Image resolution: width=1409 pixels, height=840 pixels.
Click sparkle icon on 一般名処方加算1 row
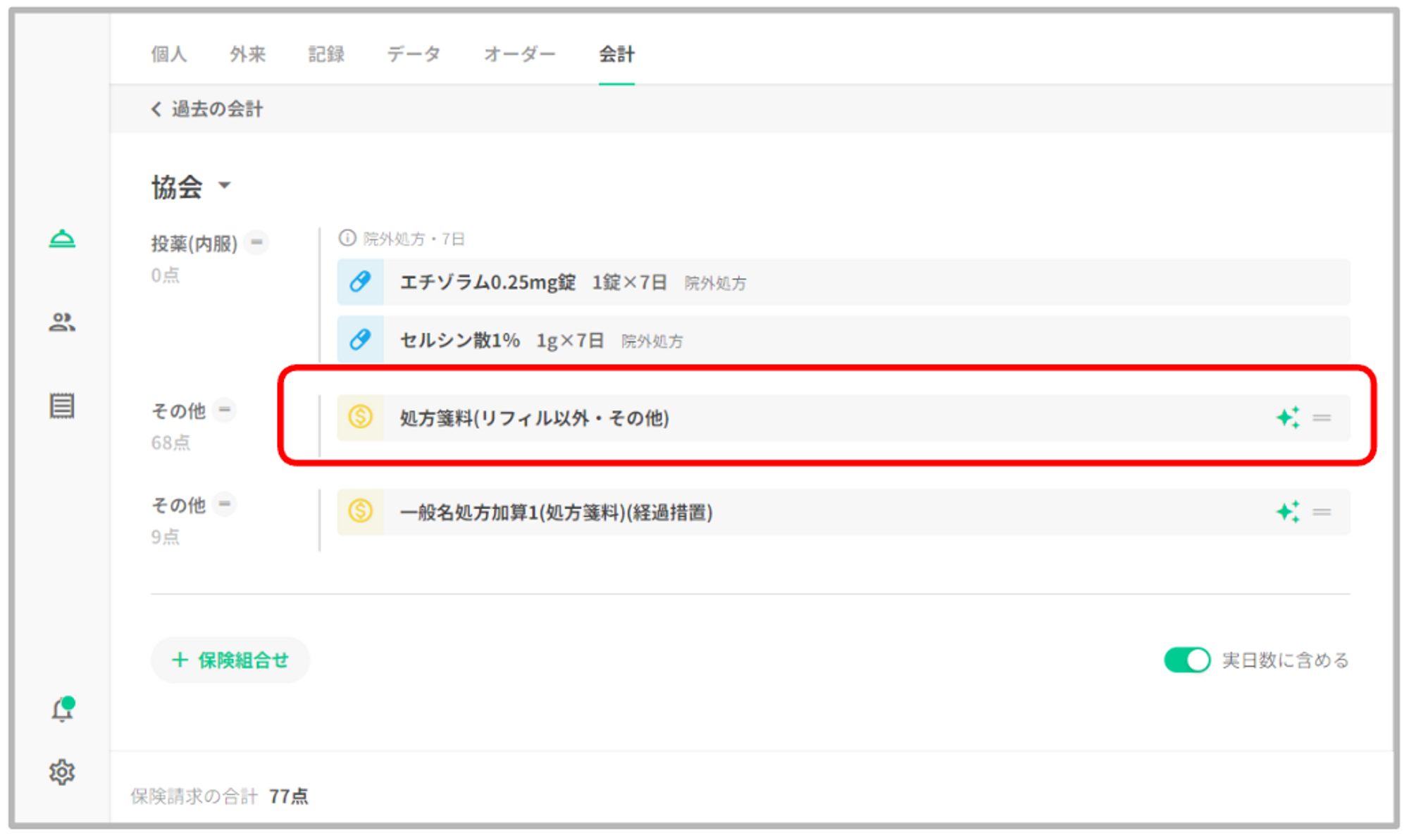pyautogui.click(x=1287, y=512)
